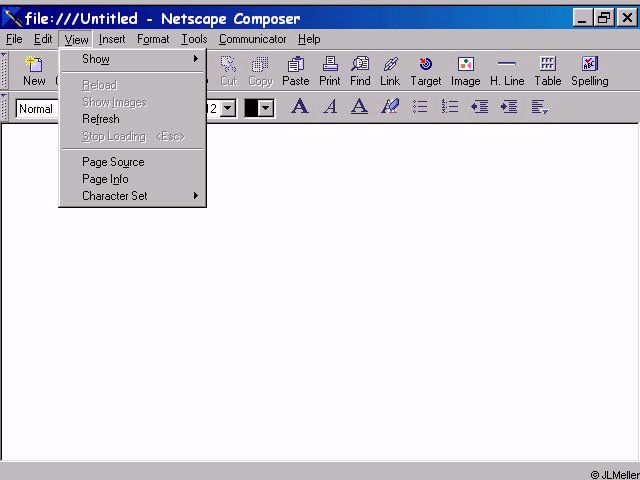Click the grayed Cut toolbar icon
The image size is (640, 480).
point(229,71)
